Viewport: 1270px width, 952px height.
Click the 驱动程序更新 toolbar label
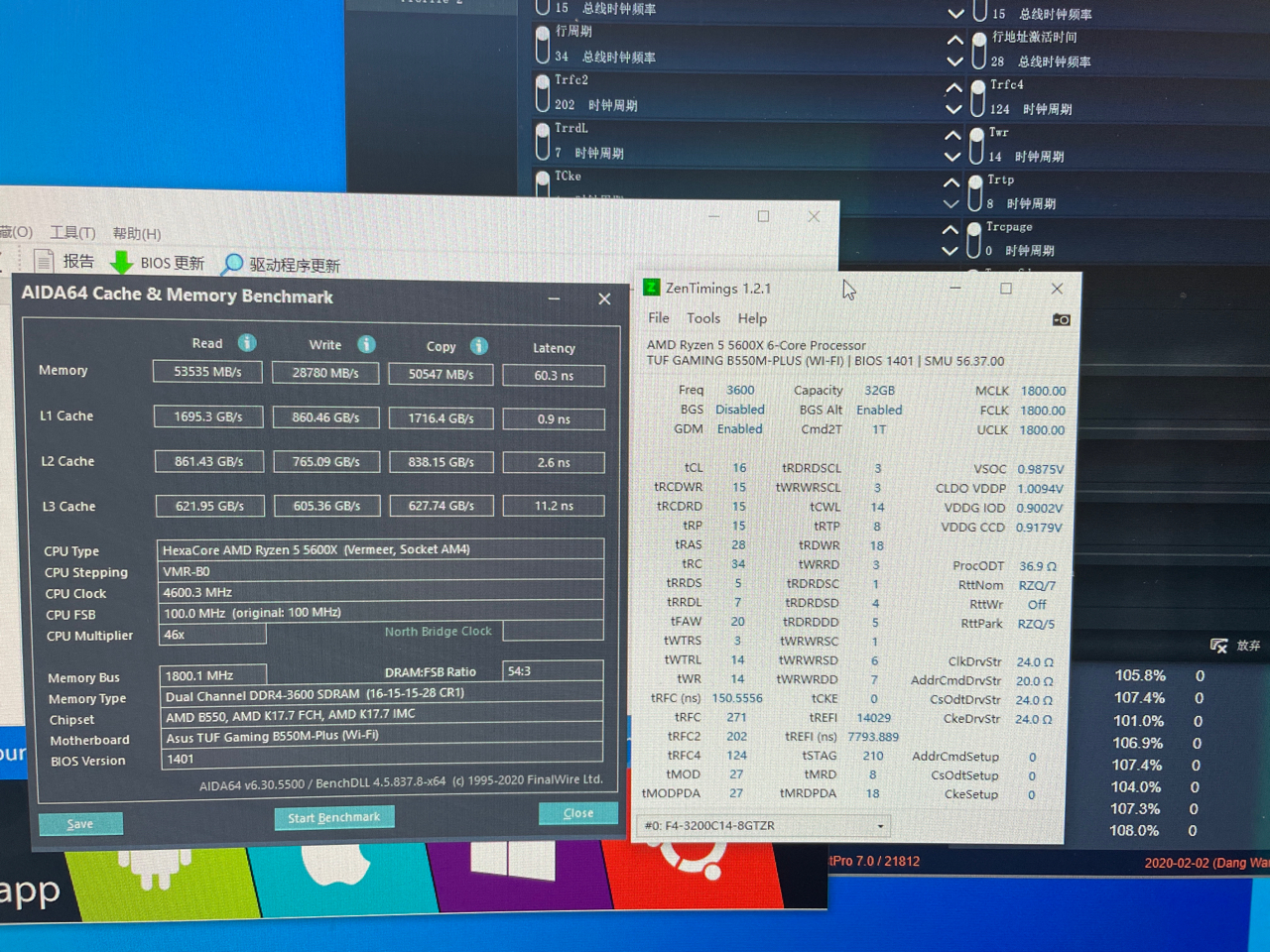pyautogui.click(x=295, y=265)
